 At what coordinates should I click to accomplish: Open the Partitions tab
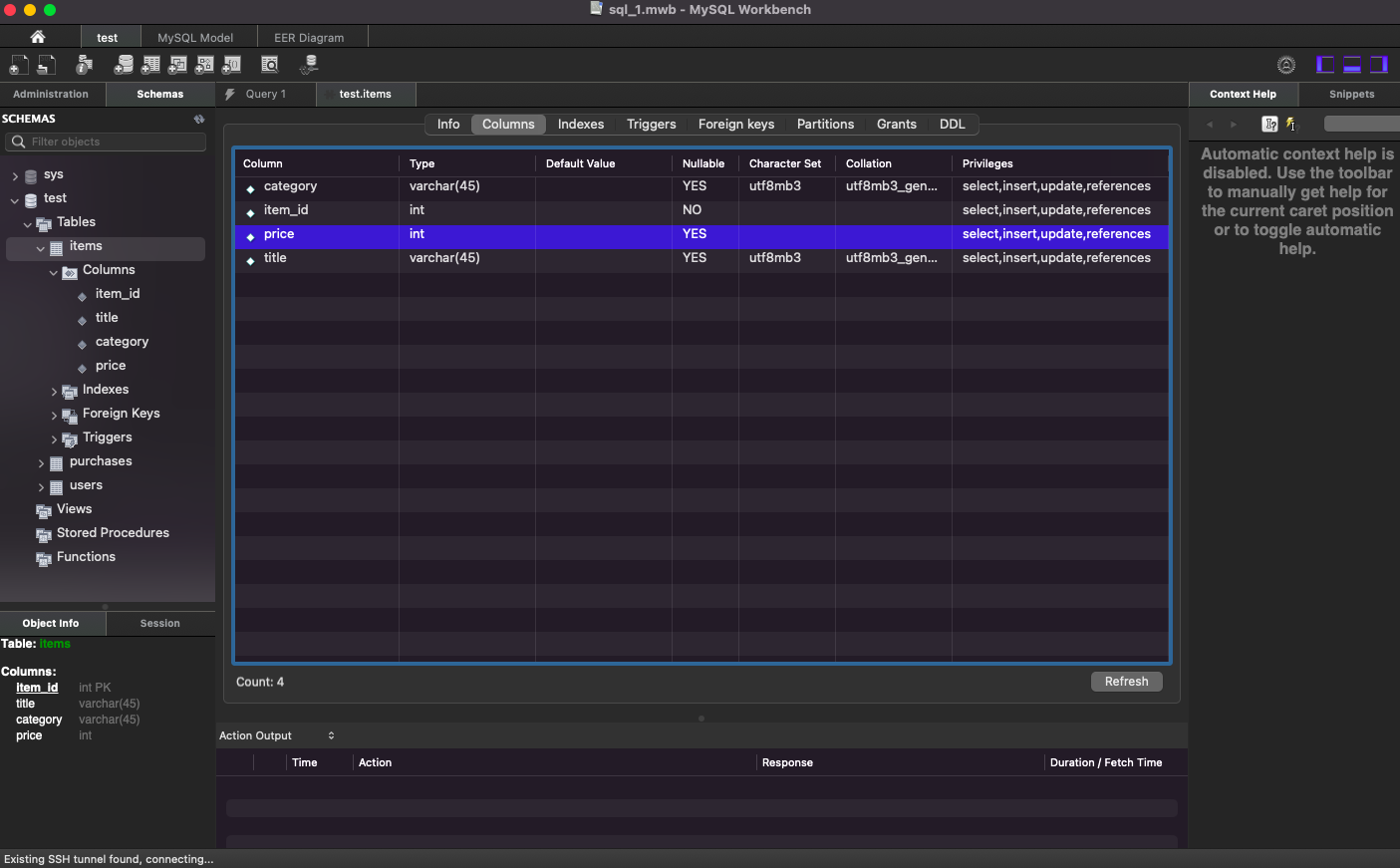[825, 125]
